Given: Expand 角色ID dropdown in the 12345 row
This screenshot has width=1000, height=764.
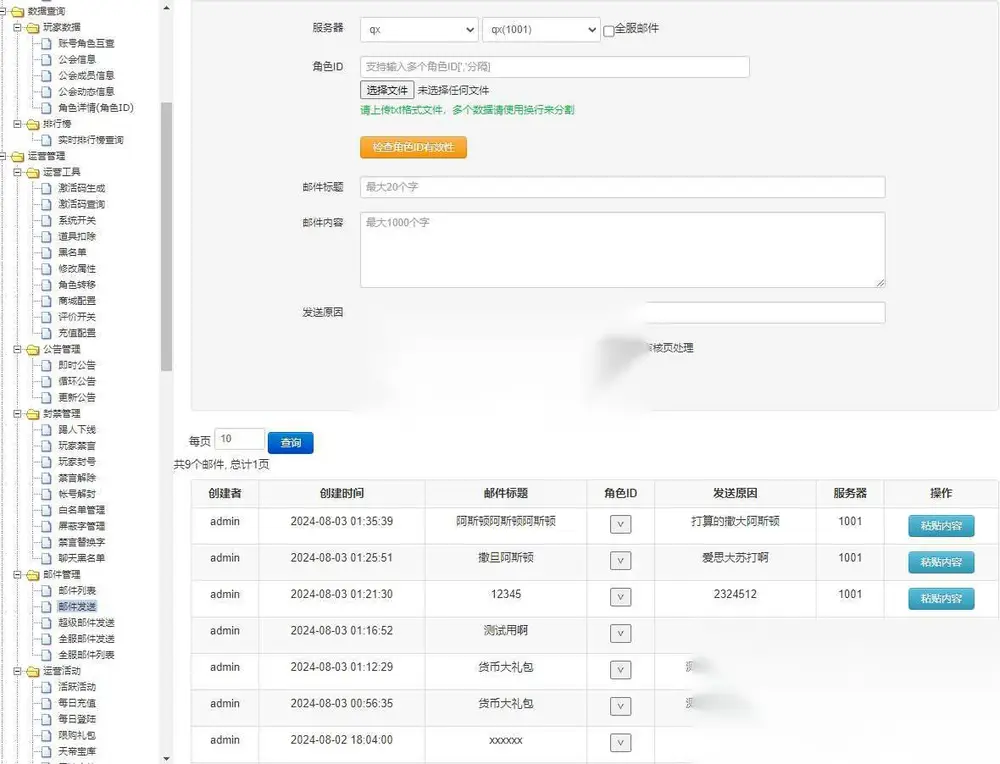Looking at the screenshot, I should coord(621,597).
